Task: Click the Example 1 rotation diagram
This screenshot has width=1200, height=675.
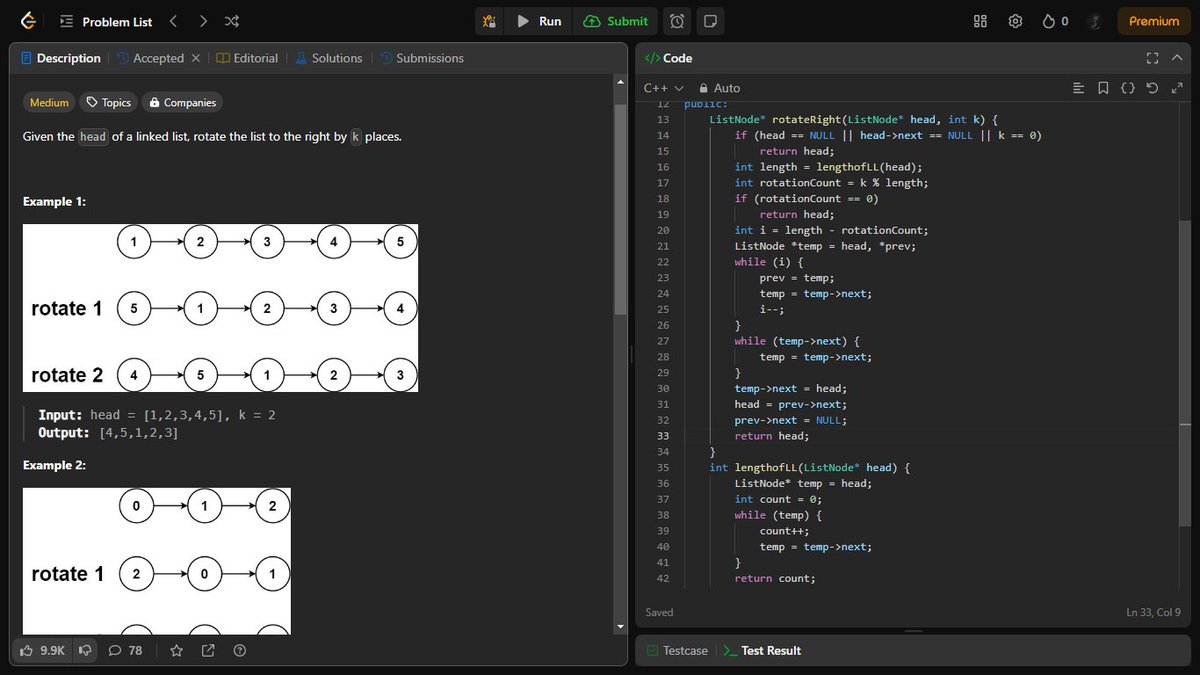Action: [x=220, y=308]
